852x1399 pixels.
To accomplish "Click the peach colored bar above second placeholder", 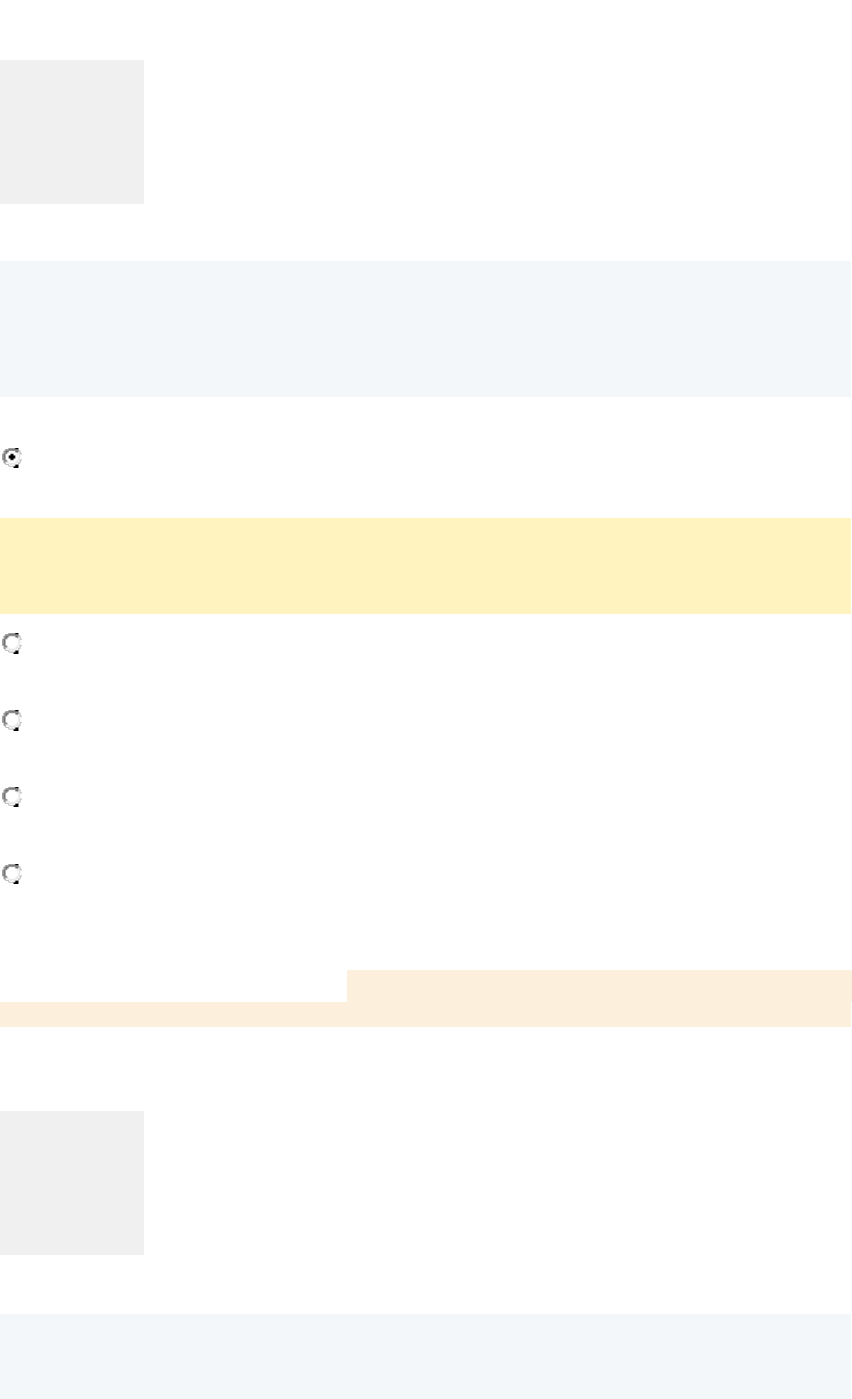I will coord(425,1014).
